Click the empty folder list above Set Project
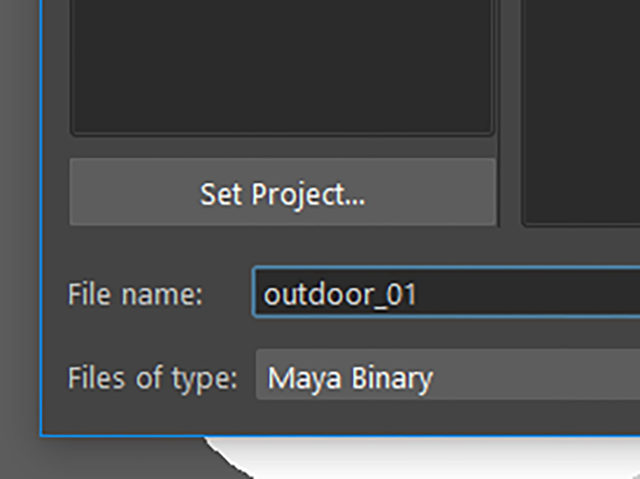640x479 pixels. [282, 65]
